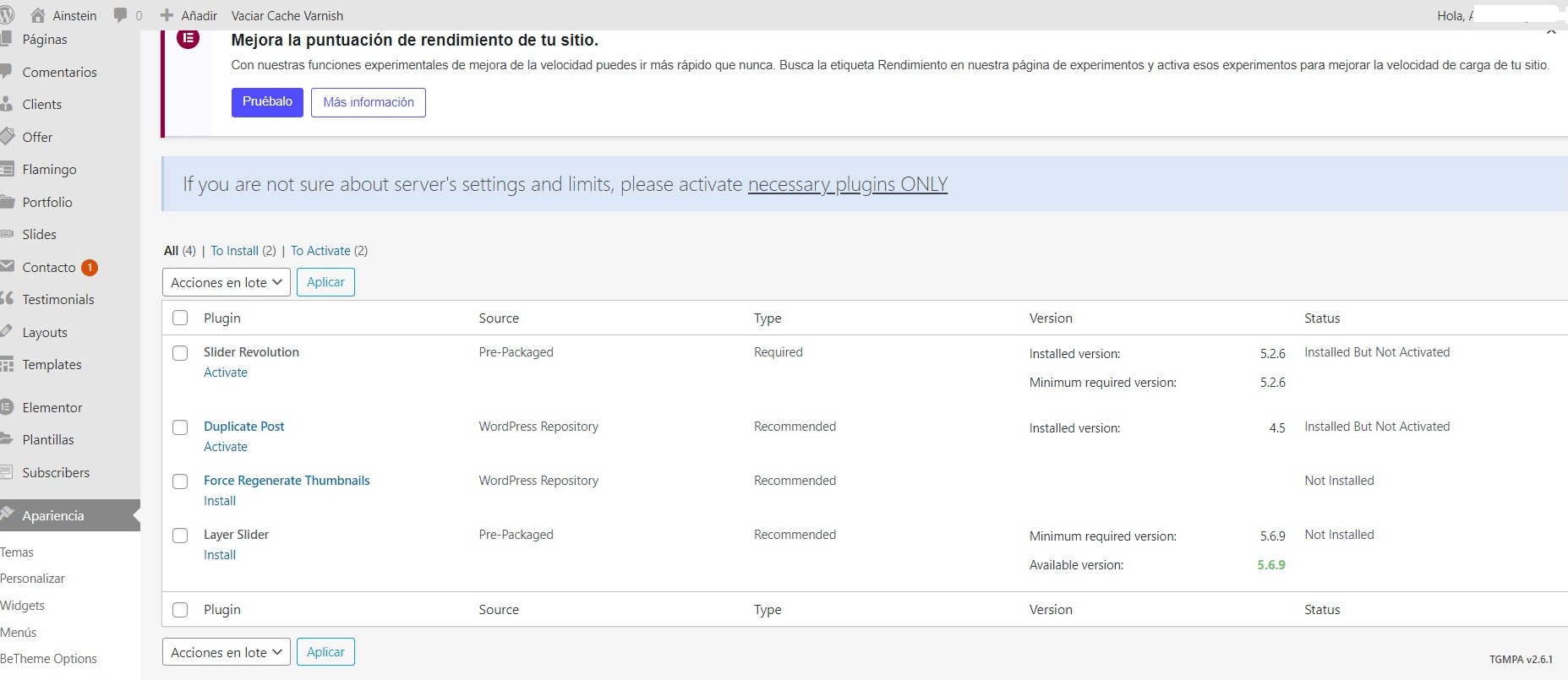
Task: Click the 5.6.9 available version text
Action: click(x=1271, y=565)
